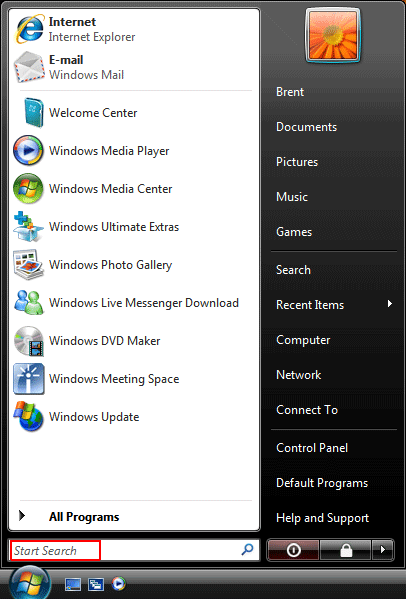
Task: Click the power sleep button
Action: coord(293,550)
